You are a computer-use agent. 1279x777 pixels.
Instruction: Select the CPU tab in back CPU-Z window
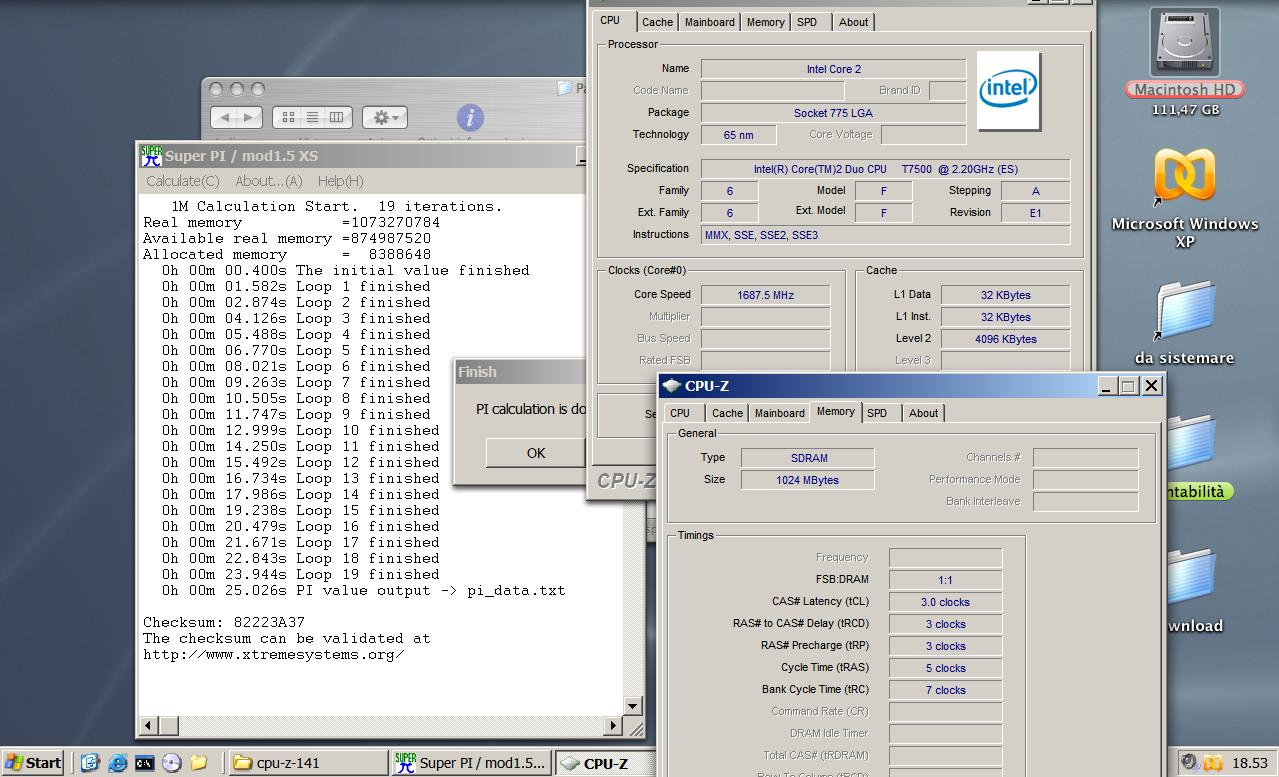point(610,20)
